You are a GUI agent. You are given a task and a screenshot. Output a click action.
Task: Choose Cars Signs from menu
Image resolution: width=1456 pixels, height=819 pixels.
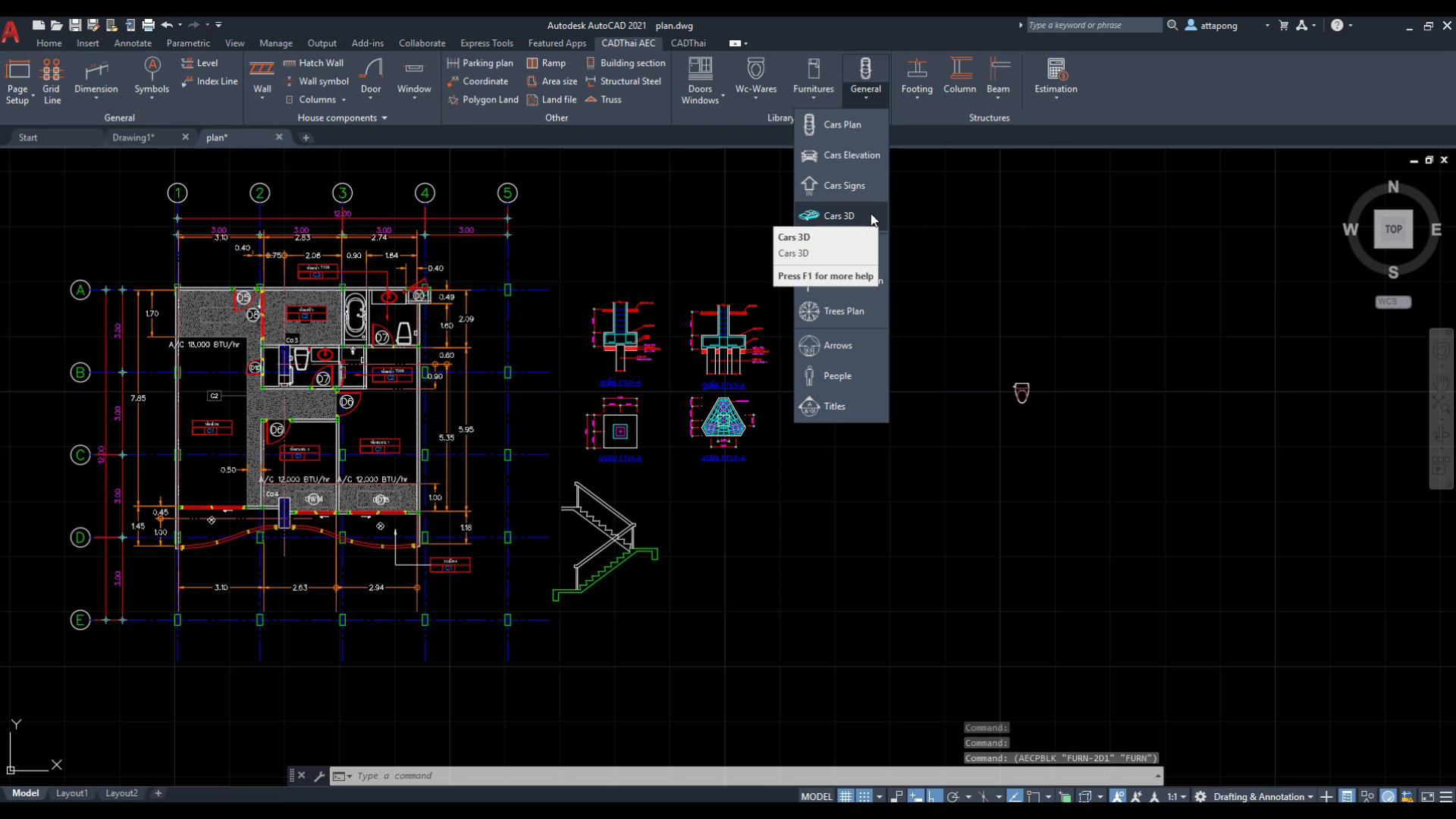pos(841,186)
